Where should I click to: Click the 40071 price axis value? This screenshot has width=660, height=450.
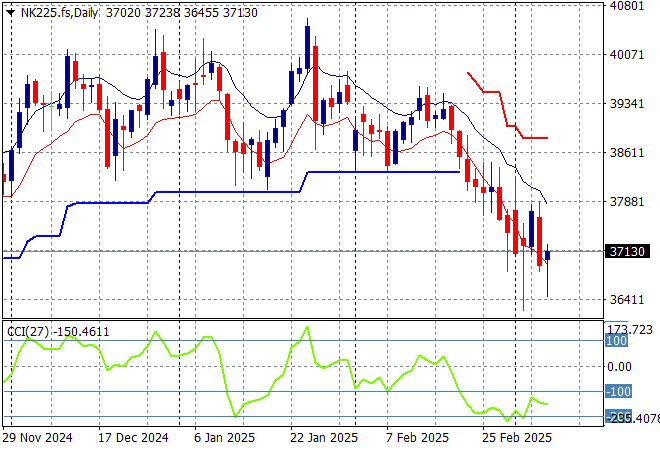click(627, 54)
